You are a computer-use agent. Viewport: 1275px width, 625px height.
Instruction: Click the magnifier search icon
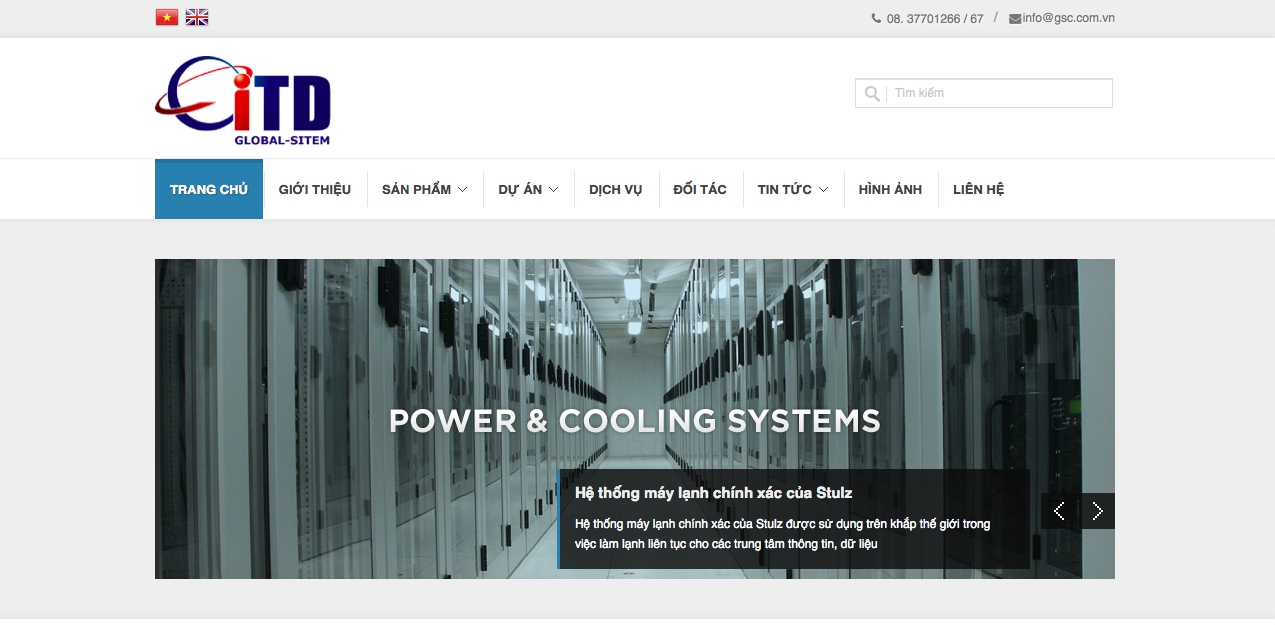coord(872,93)
